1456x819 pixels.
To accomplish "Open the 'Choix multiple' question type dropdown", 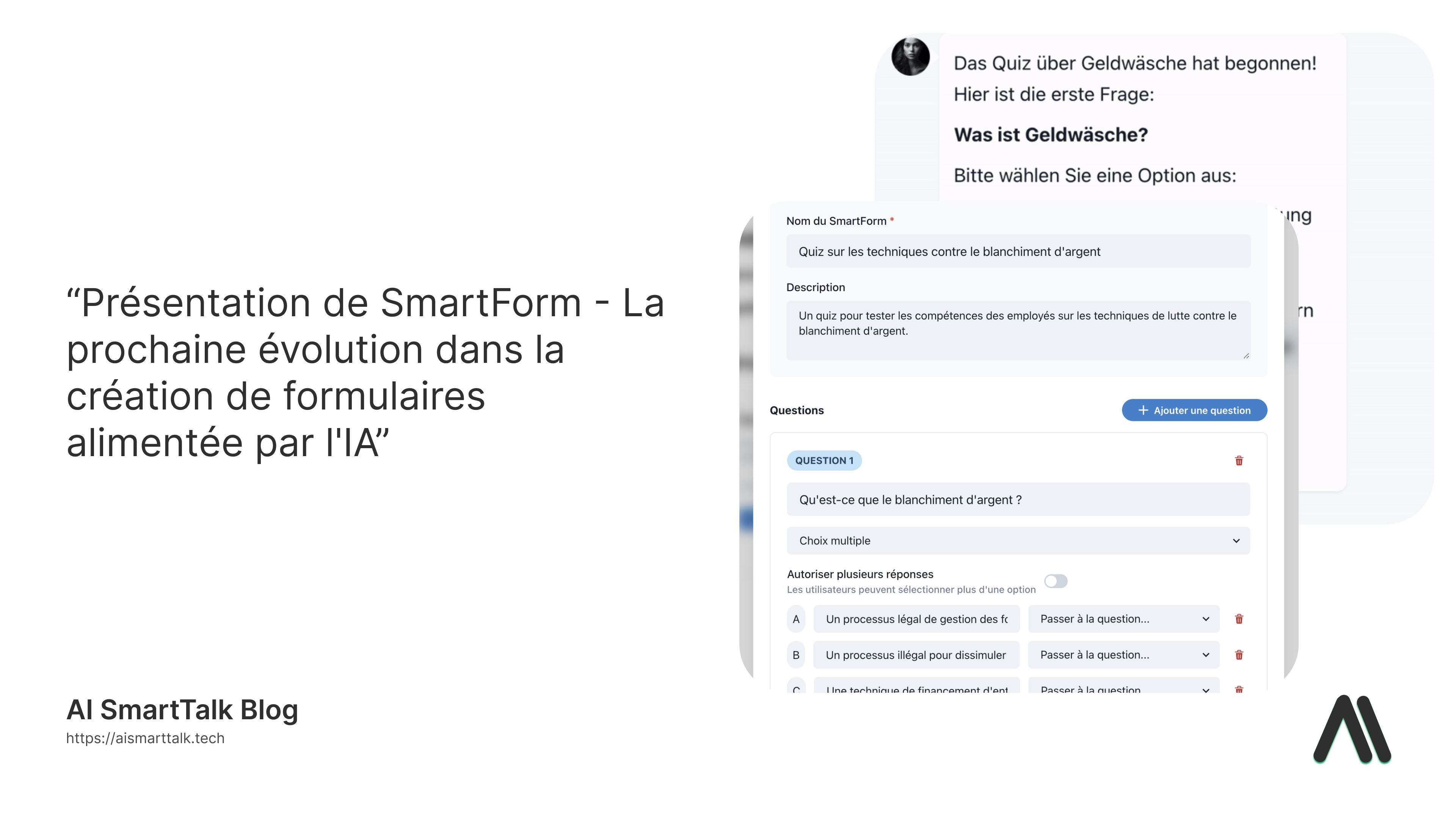I will coord(1017,540).
